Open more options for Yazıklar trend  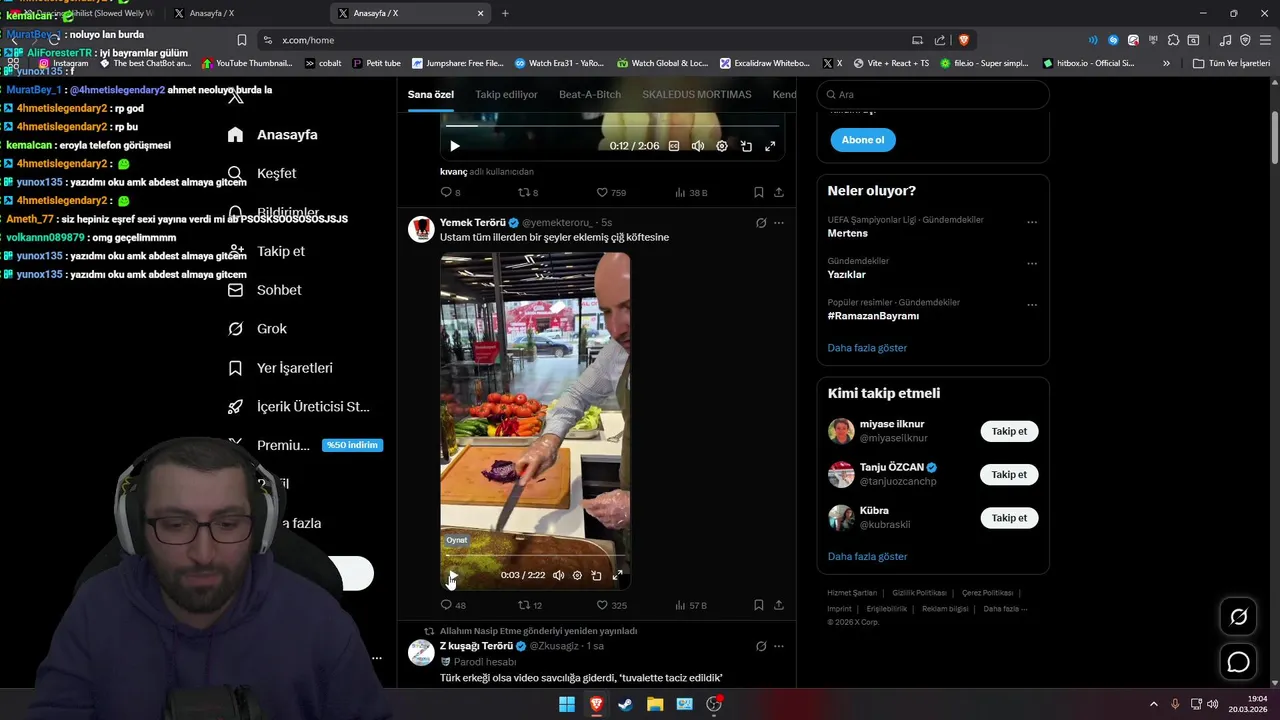click(1032, 264)
